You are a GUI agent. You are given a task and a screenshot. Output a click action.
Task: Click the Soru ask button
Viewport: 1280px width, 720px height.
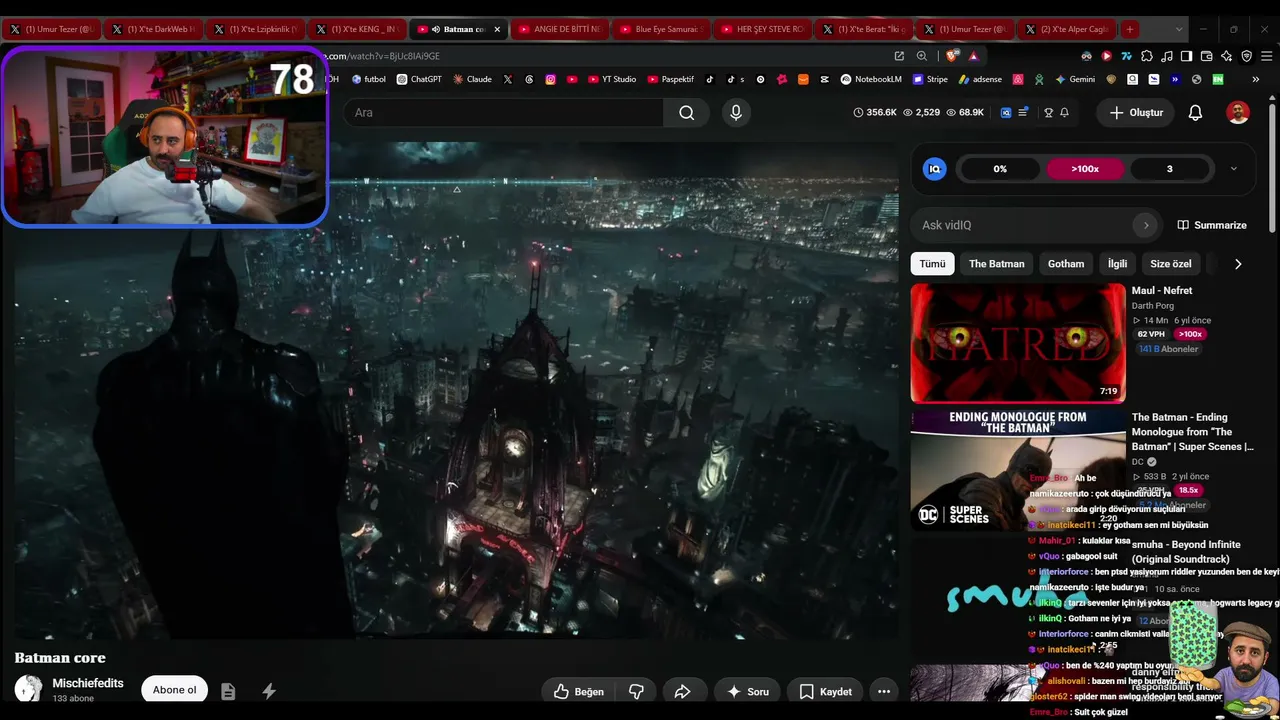point(747,691)
